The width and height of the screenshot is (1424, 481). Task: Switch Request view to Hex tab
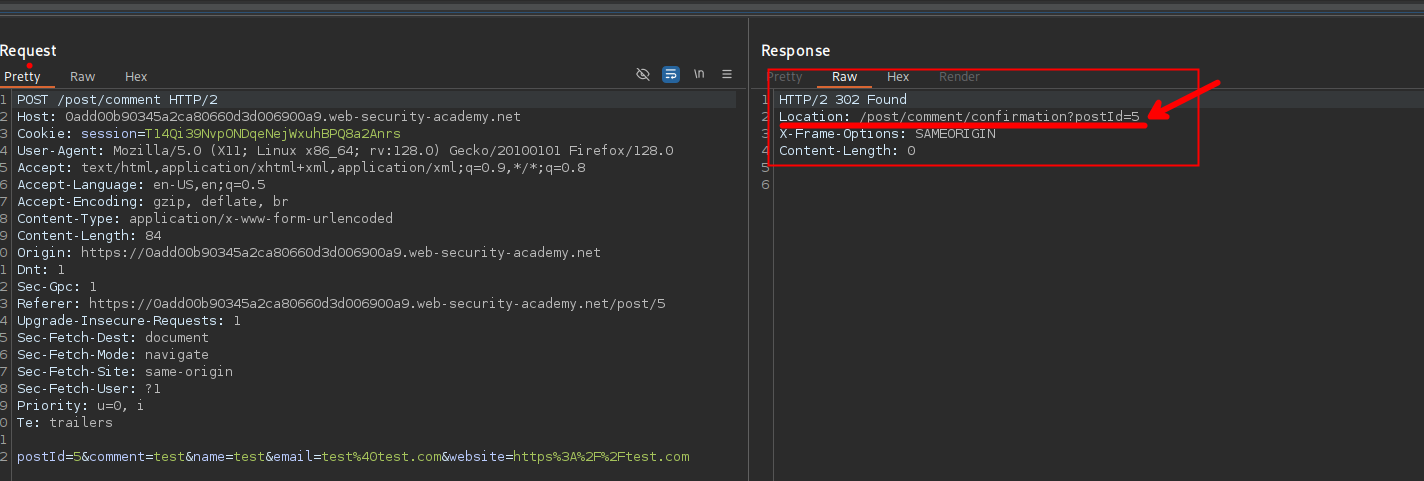pyautogui.click(x=136, y=77)
